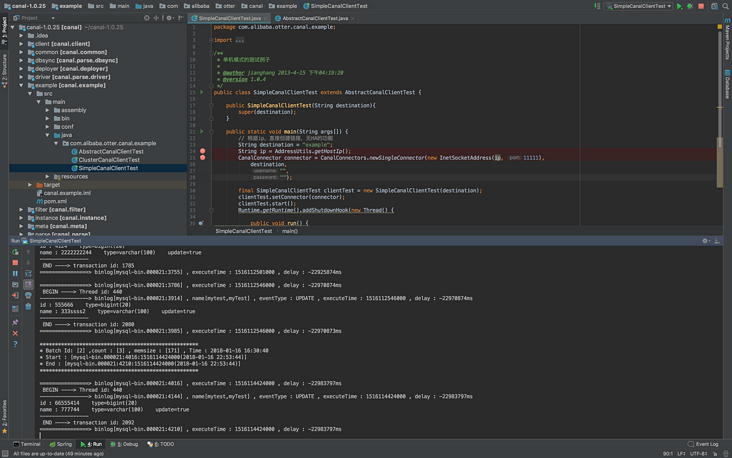Toggle soft-wrap button in Run console
732x458 pixels.
[27, 274]
